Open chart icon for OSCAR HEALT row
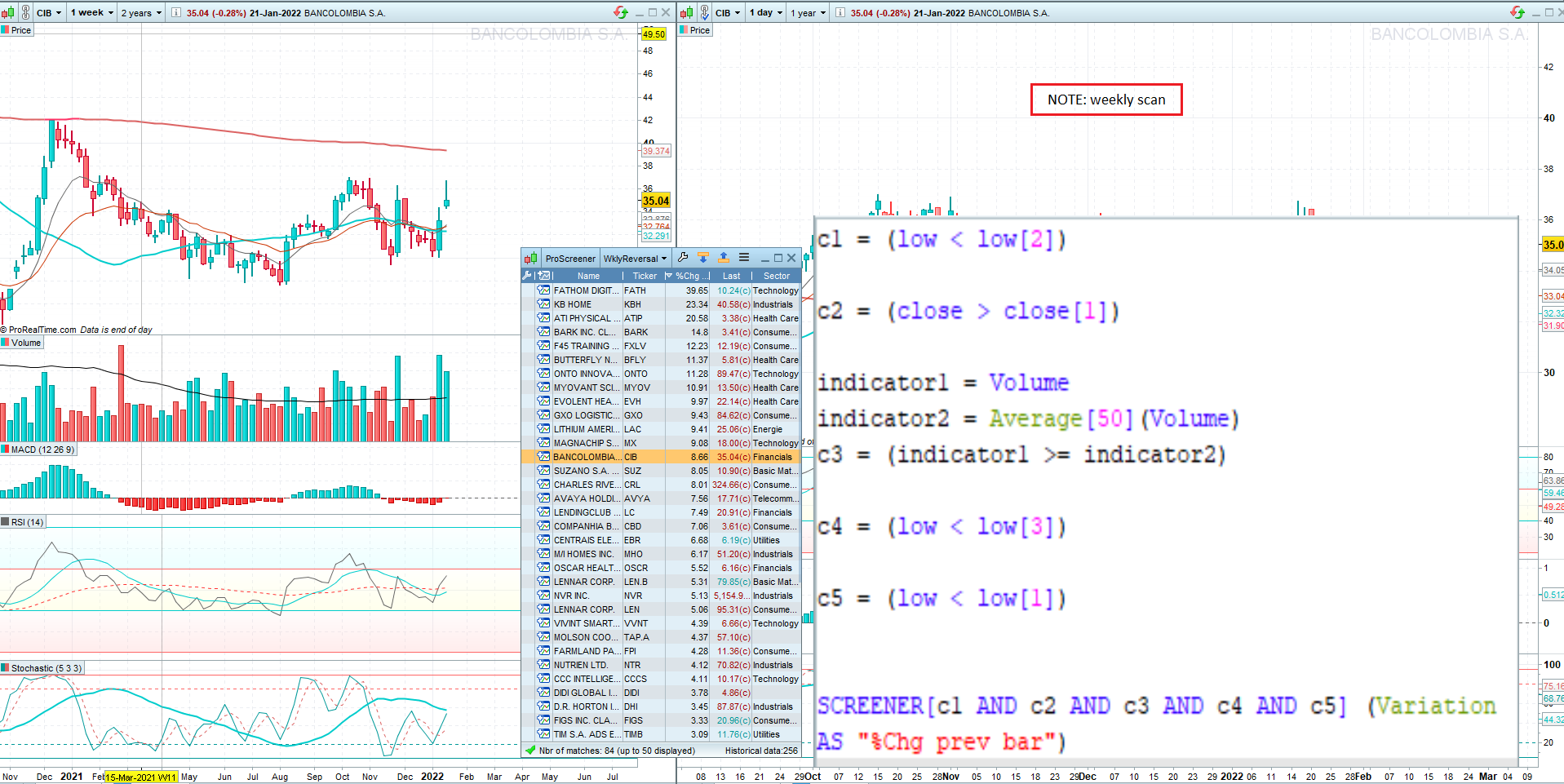The height and width of the screenshot is (784, 1564). [543, 568]
